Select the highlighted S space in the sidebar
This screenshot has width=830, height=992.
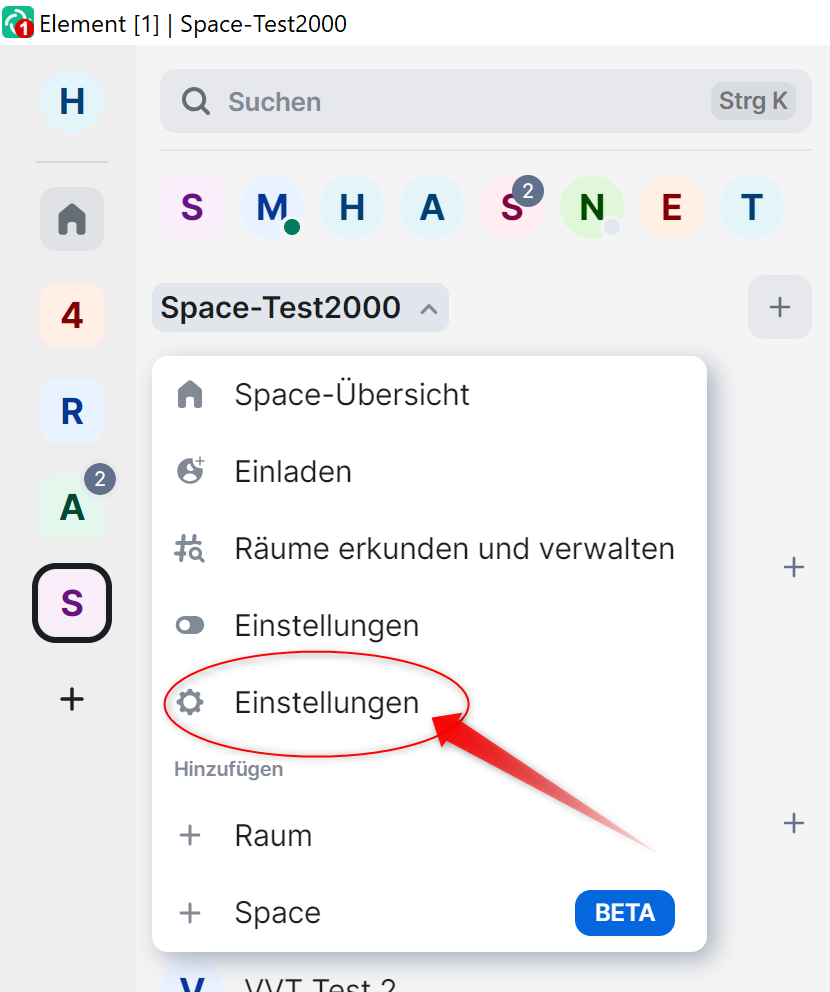(x=72, y=603)
